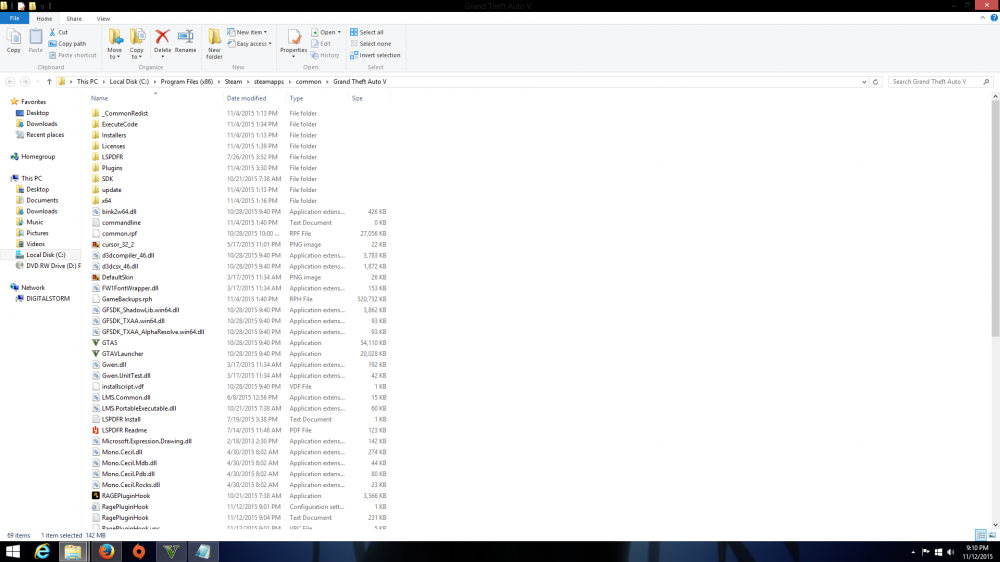
Task: Go to Steam in the address breadcrumb
Action: point(233,82)
